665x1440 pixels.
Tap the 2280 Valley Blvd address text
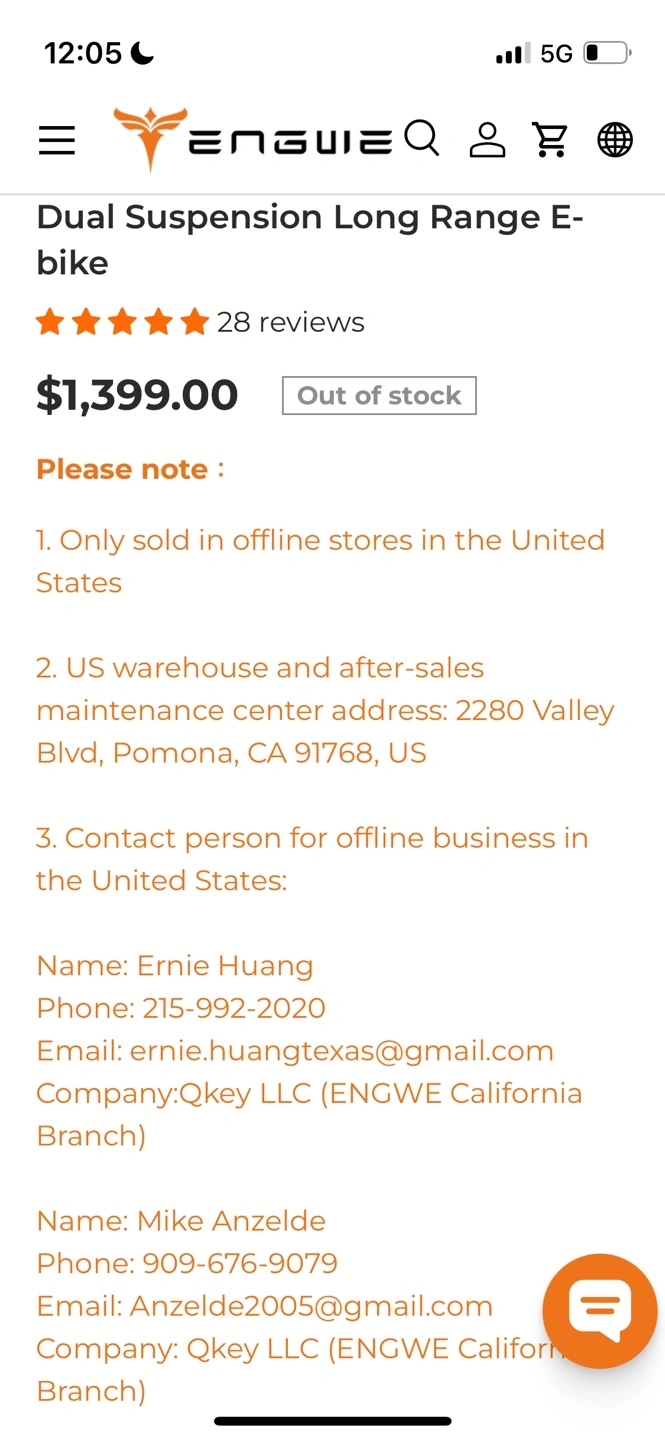tap(325, 731)
